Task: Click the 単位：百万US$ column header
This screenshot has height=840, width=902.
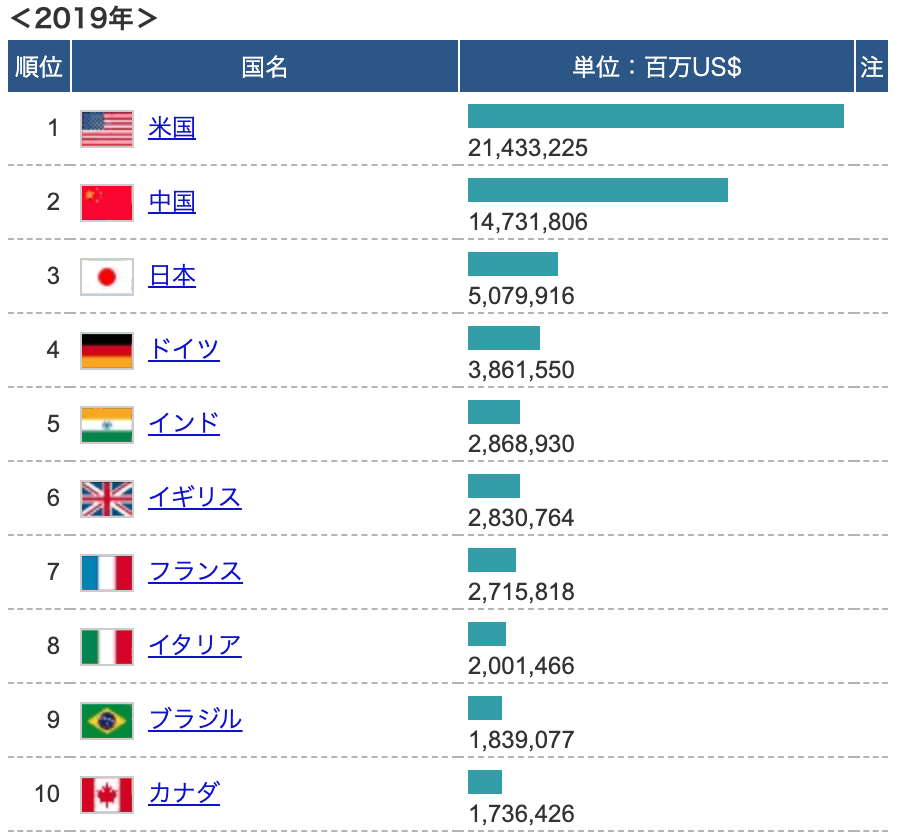Action: [657, 67]
